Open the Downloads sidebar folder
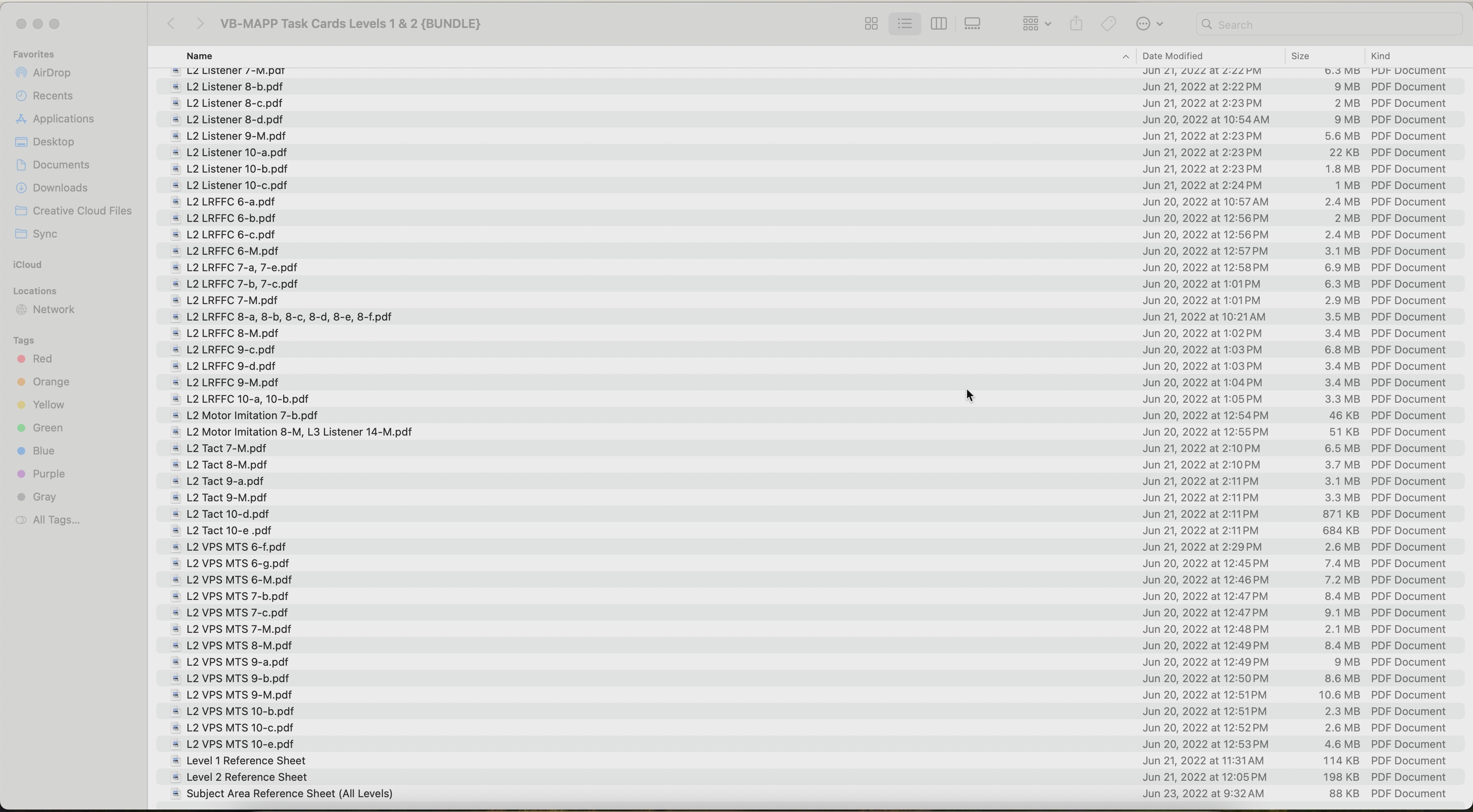The image size is (1473, 812). pyautogui.click(x=60, y=187)
